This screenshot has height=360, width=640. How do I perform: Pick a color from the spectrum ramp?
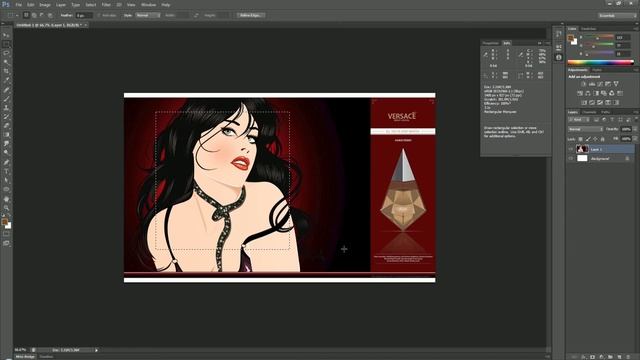[x=600, y=62]
